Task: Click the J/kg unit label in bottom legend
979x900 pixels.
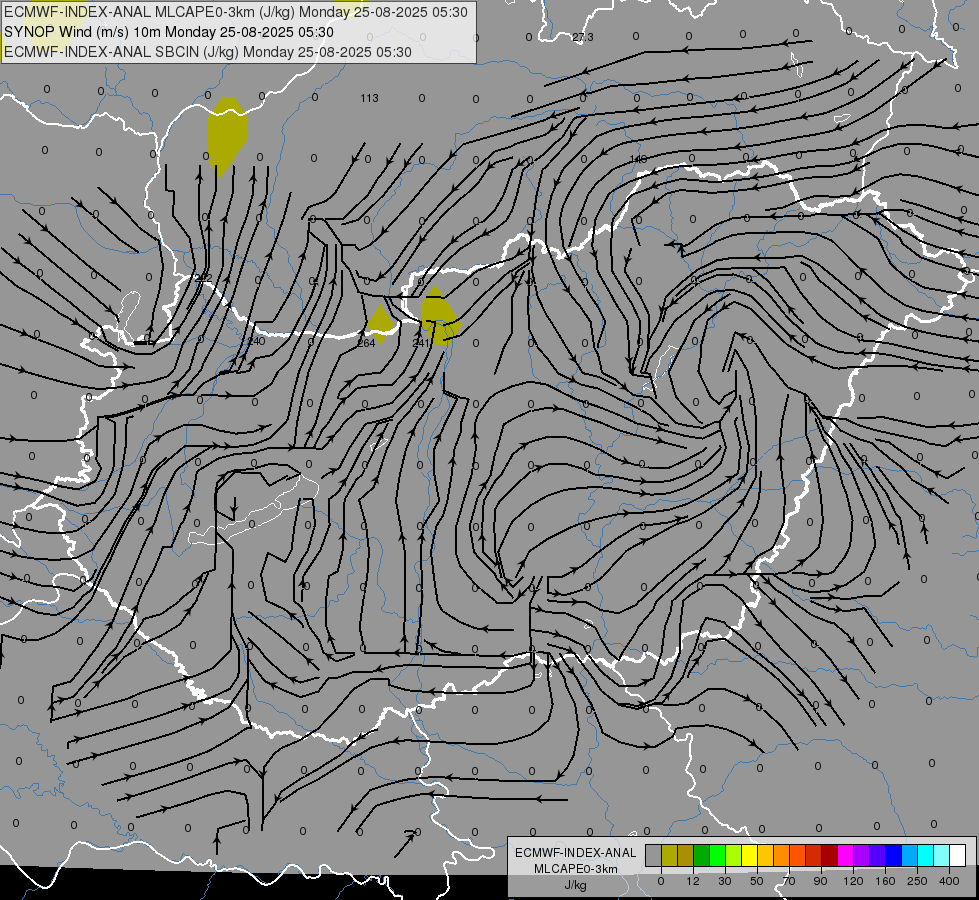Action: (576, 885)
